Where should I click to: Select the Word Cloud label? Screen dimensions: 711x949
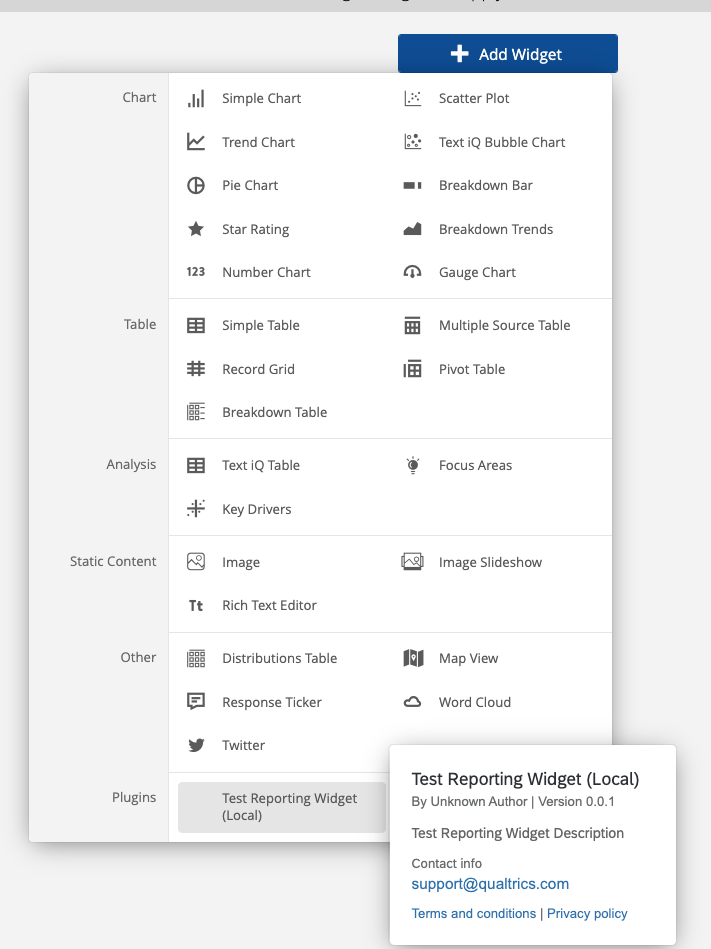click(x=475, y=702)
